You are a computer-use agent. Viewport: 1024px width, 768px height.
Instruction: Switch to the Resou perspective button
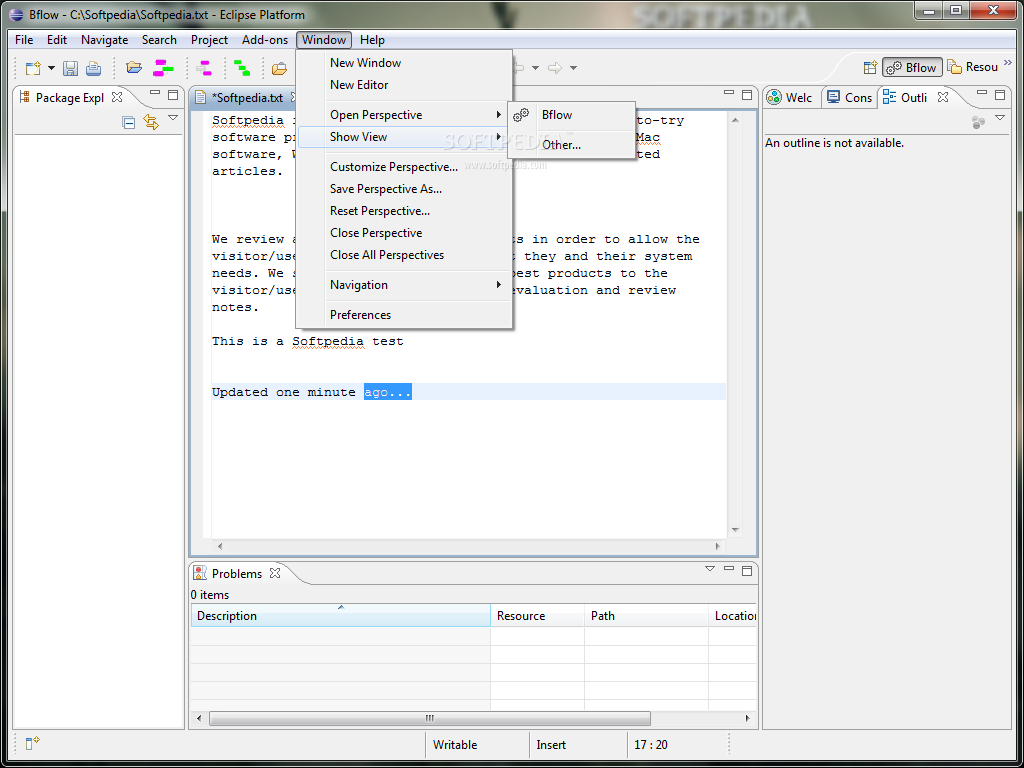(x=973, y=67)
